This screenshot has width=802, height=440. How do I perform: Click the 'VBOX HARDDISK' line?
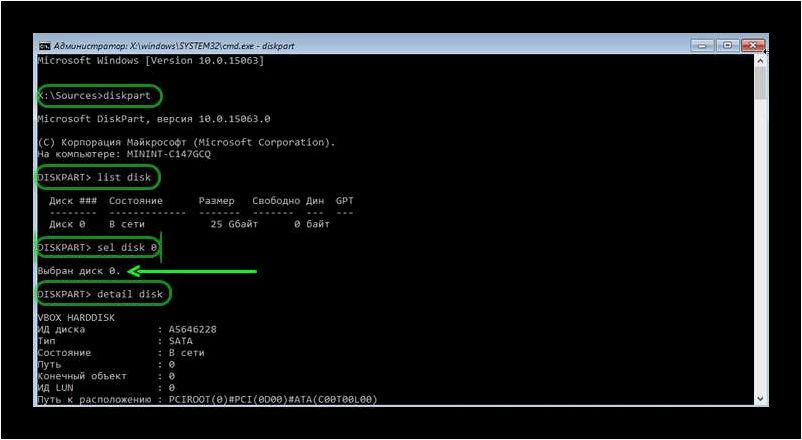coord(76,318)
